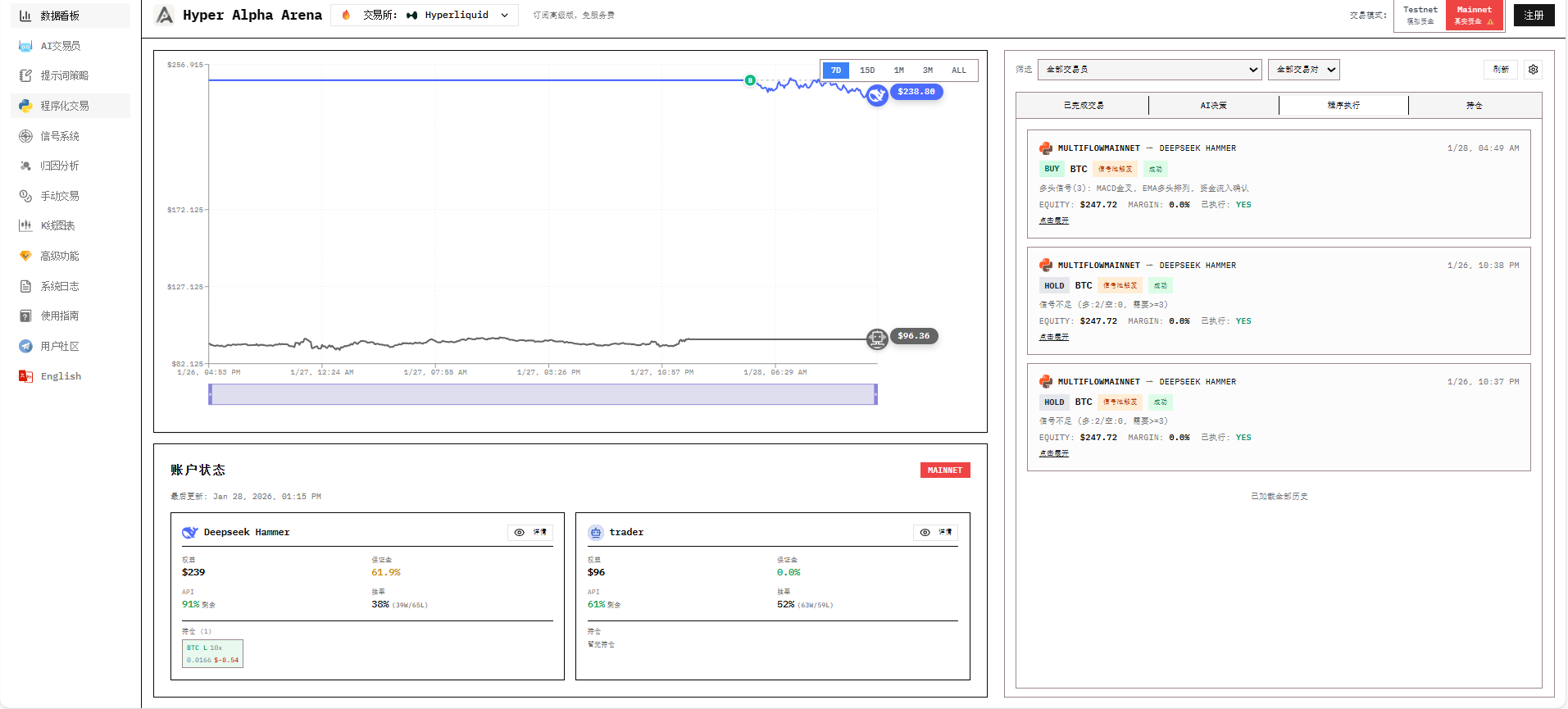
Task: Click 点击展开 on the BUY BTC entry
Action: [x=1054, y=220]
